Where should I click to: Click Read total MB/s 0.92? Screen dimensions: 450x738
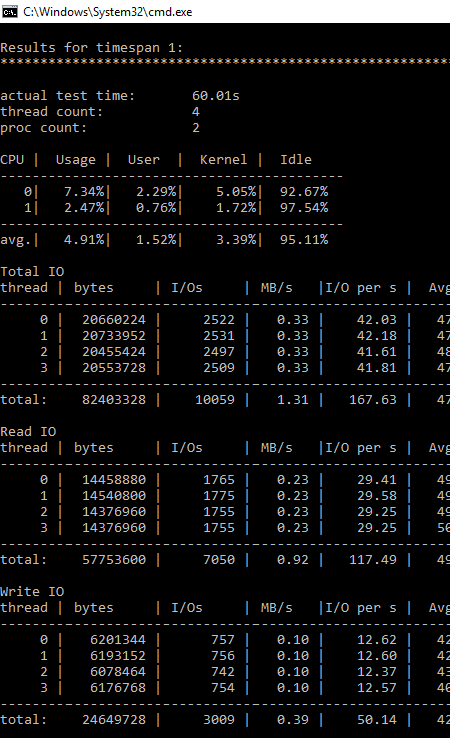click(293, 560)
